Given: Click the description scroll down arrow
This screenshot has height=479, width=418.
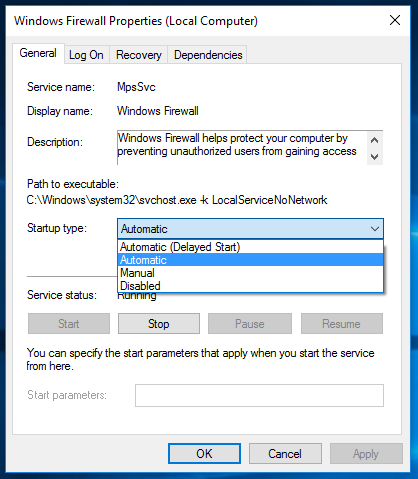Looking at the screenshot, I should coord(375,156).
